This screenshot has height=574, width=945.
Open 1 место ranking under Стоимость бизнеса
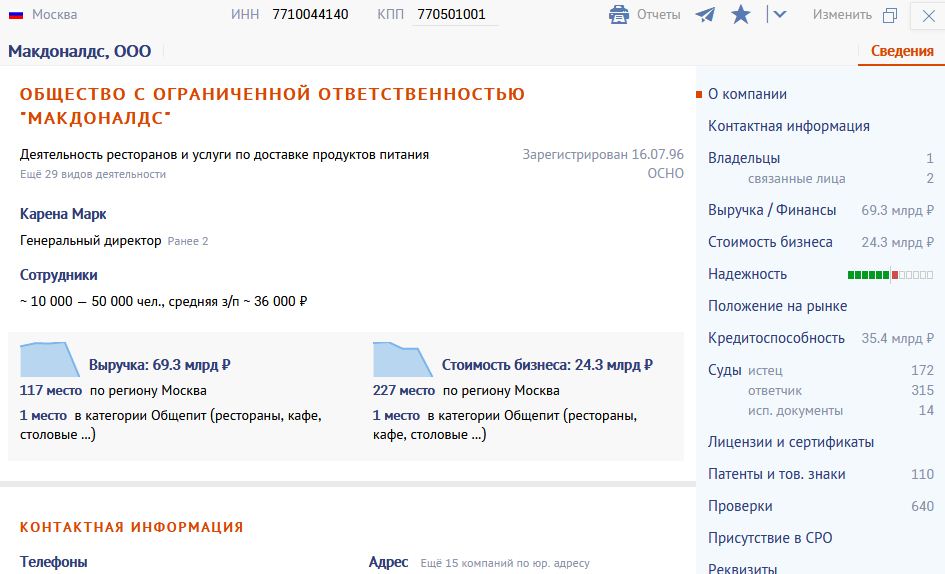pos(397,416)
